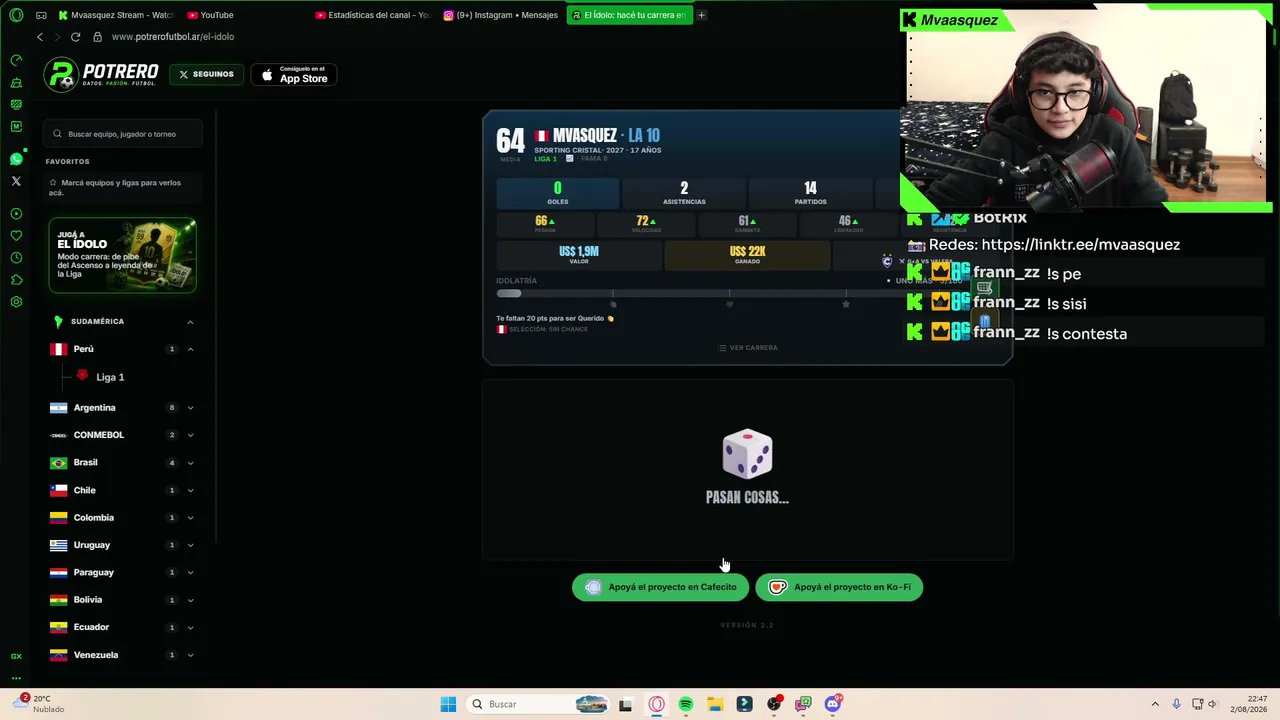Click Apoyá el proyecto en Cafecito
This screenshot has width=1280, height=720.
point(660,587)
